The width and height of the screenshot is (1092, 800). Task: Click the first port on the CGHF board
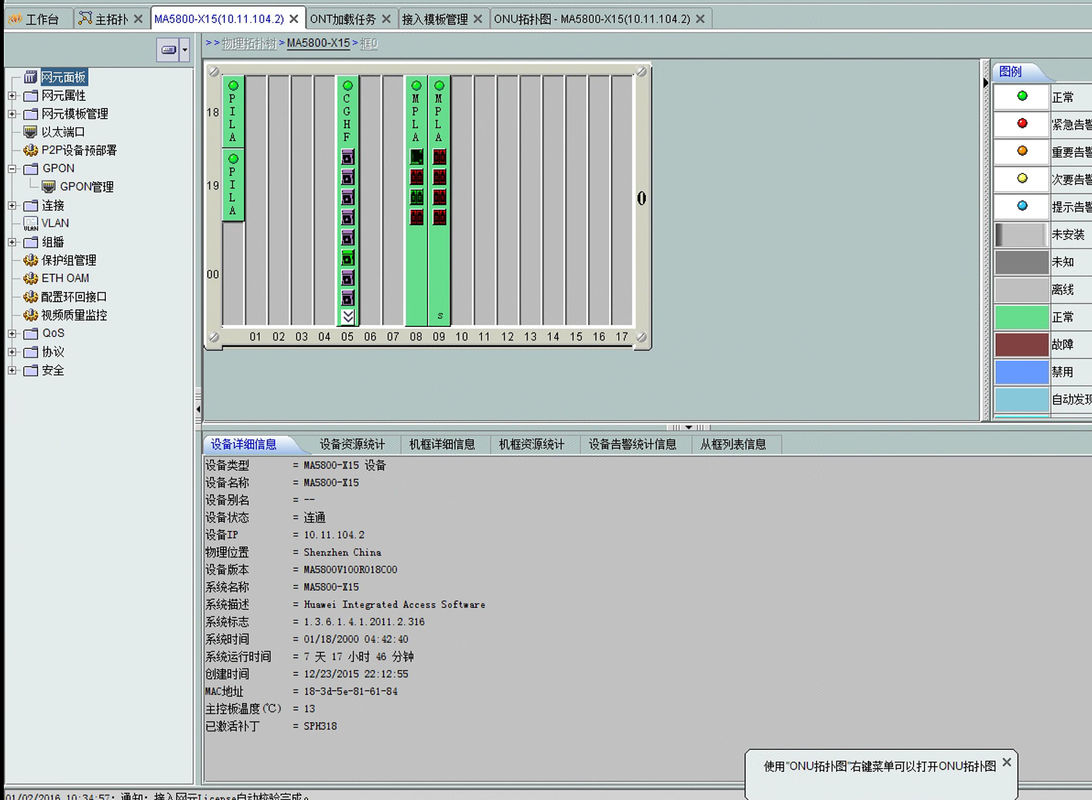point(348,157)
